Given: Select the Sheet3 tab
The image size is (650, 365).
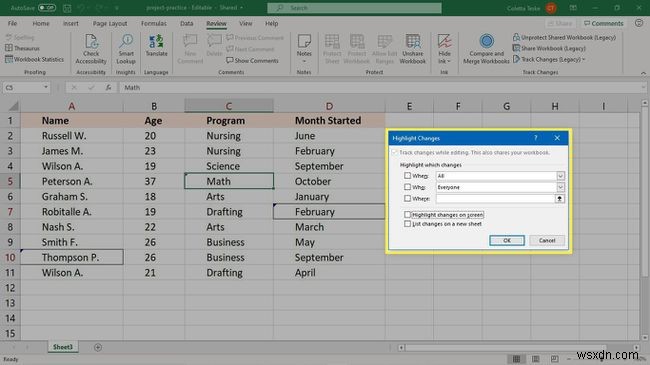Looking at the screenshot, I should coord(63,347).
